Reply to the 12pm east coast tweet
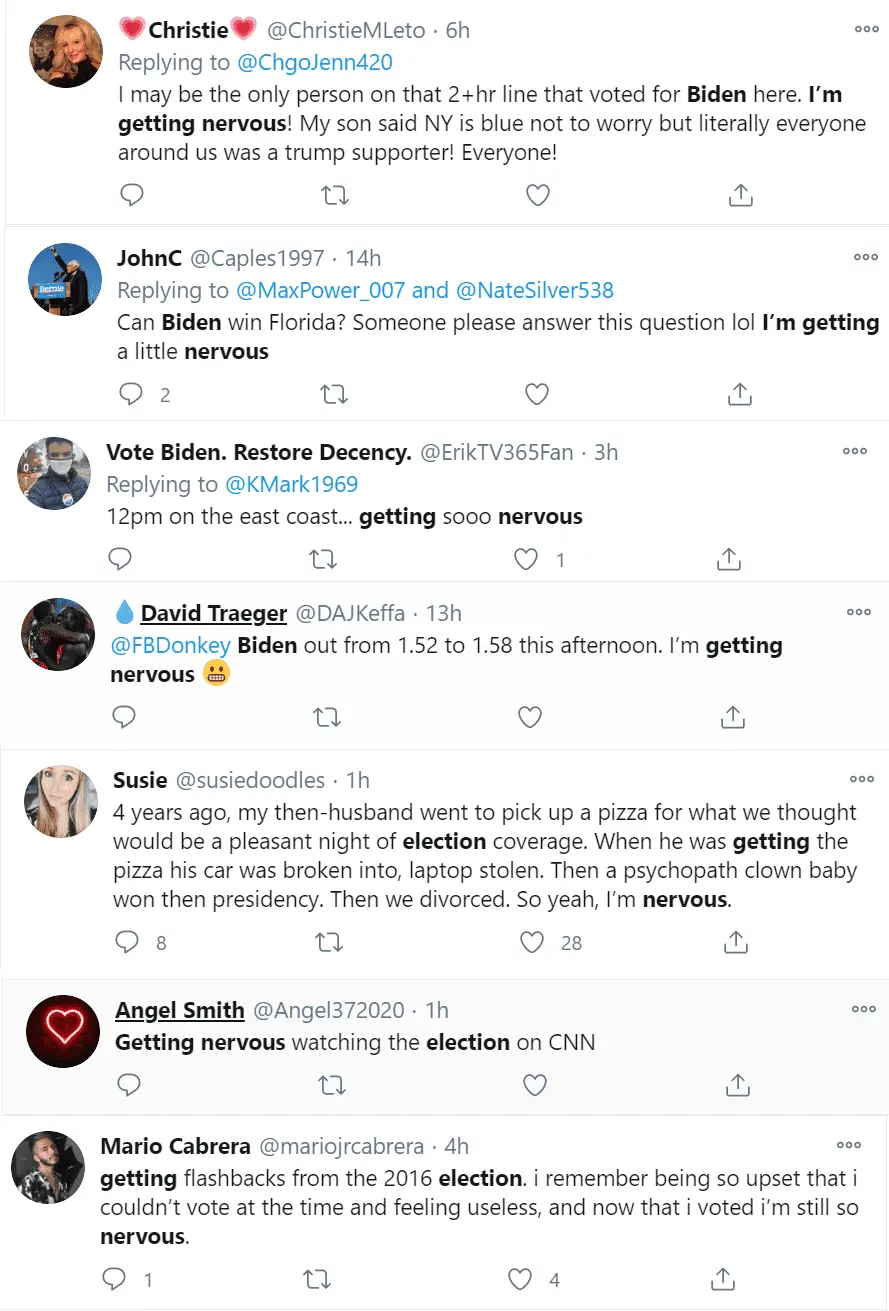Image resolution: width=889 pixels, height=1311 pixels. (120, 559)
